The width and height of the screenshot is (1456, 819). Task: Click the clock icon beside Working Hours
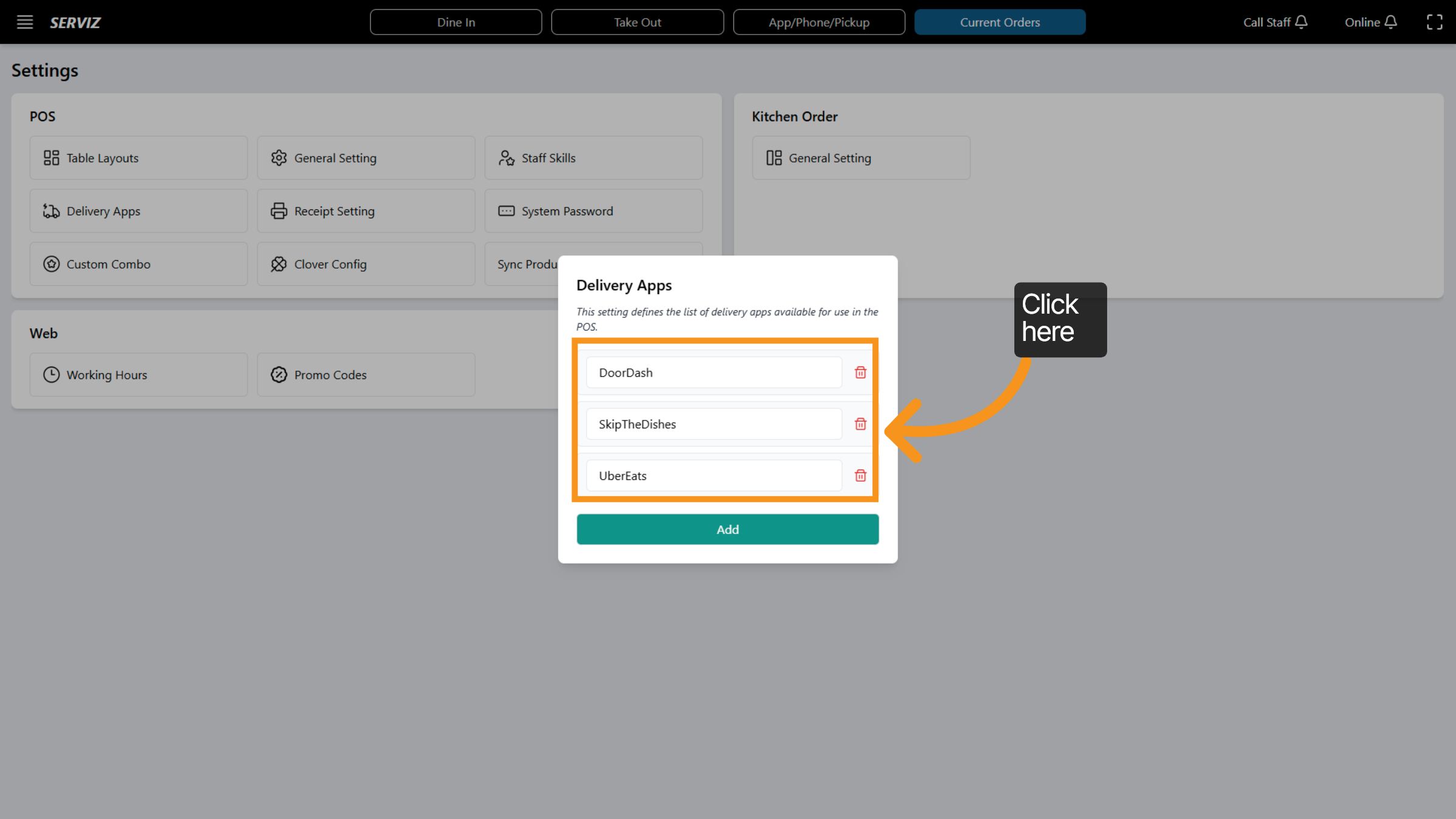tap(52, 374)
